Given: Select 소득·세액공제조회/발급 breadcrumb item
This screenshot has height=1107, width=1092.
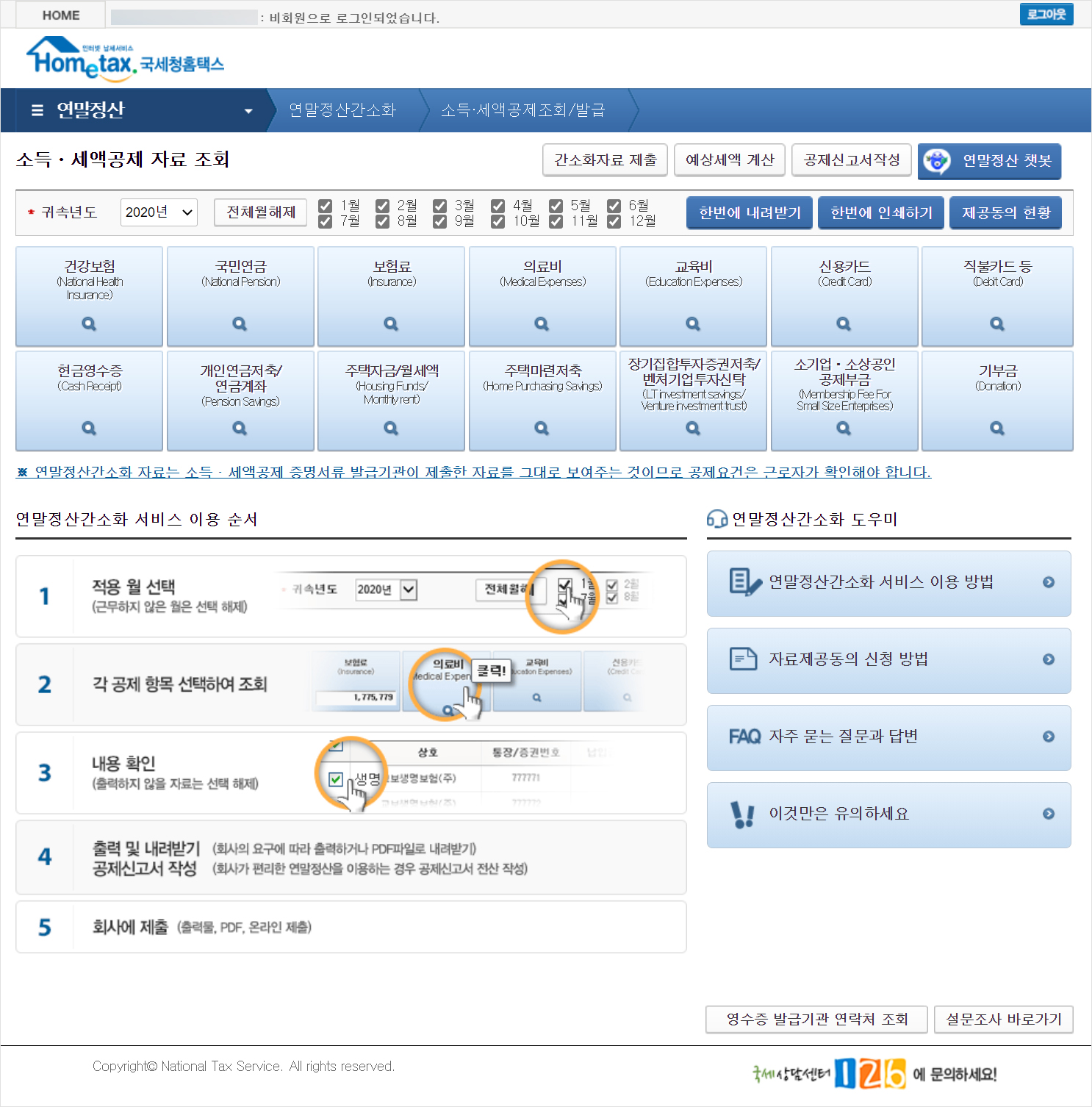Looking at the screenshot, I should (x=523, y=110).
